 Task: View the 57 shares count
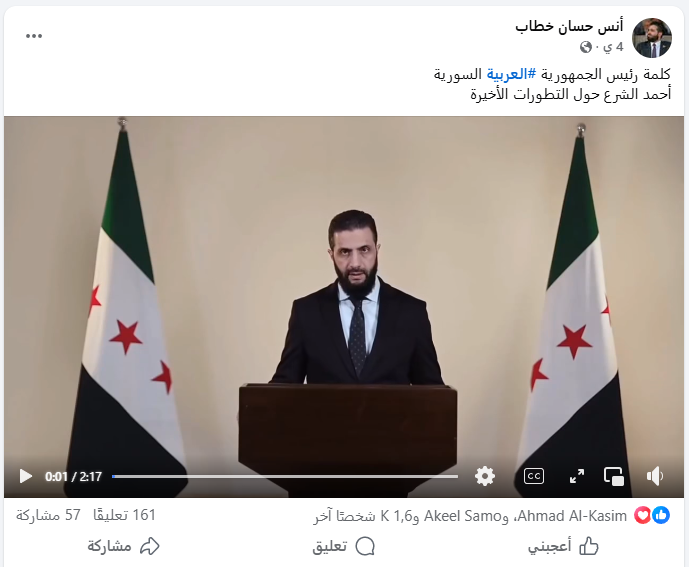48,515
